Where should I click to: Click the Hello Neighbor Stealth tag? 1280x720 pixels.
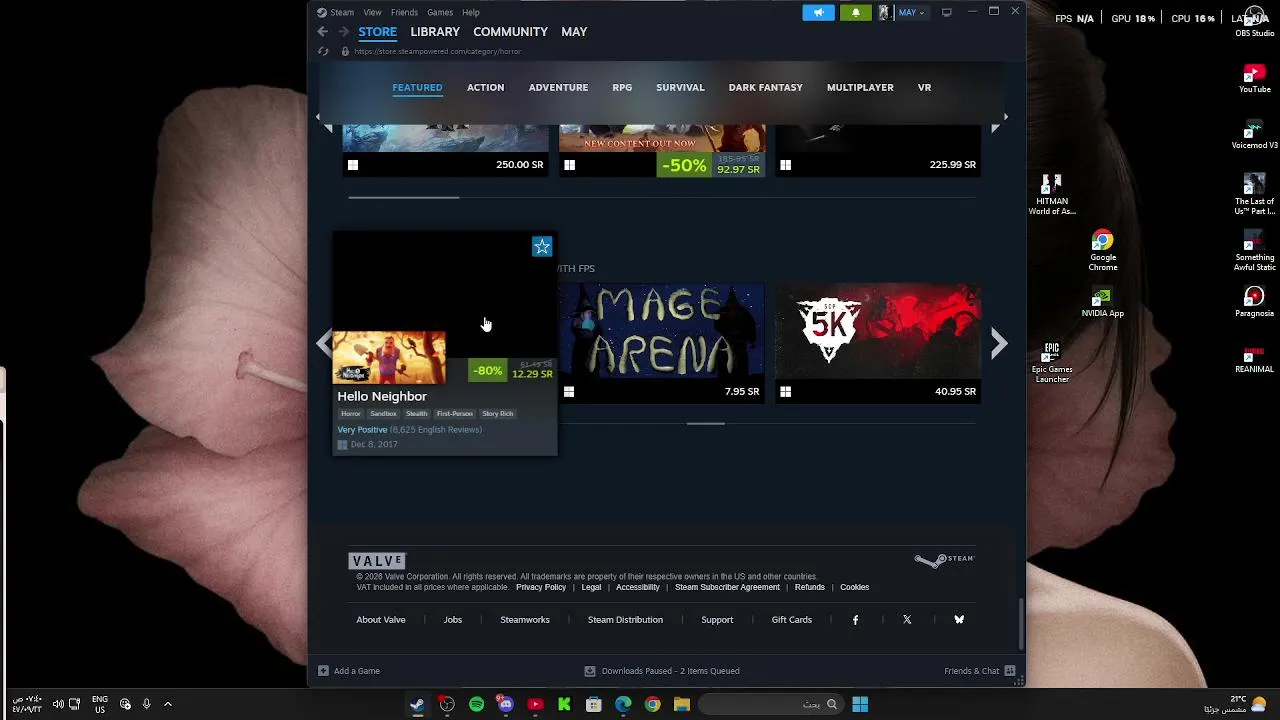coord(416,413)
